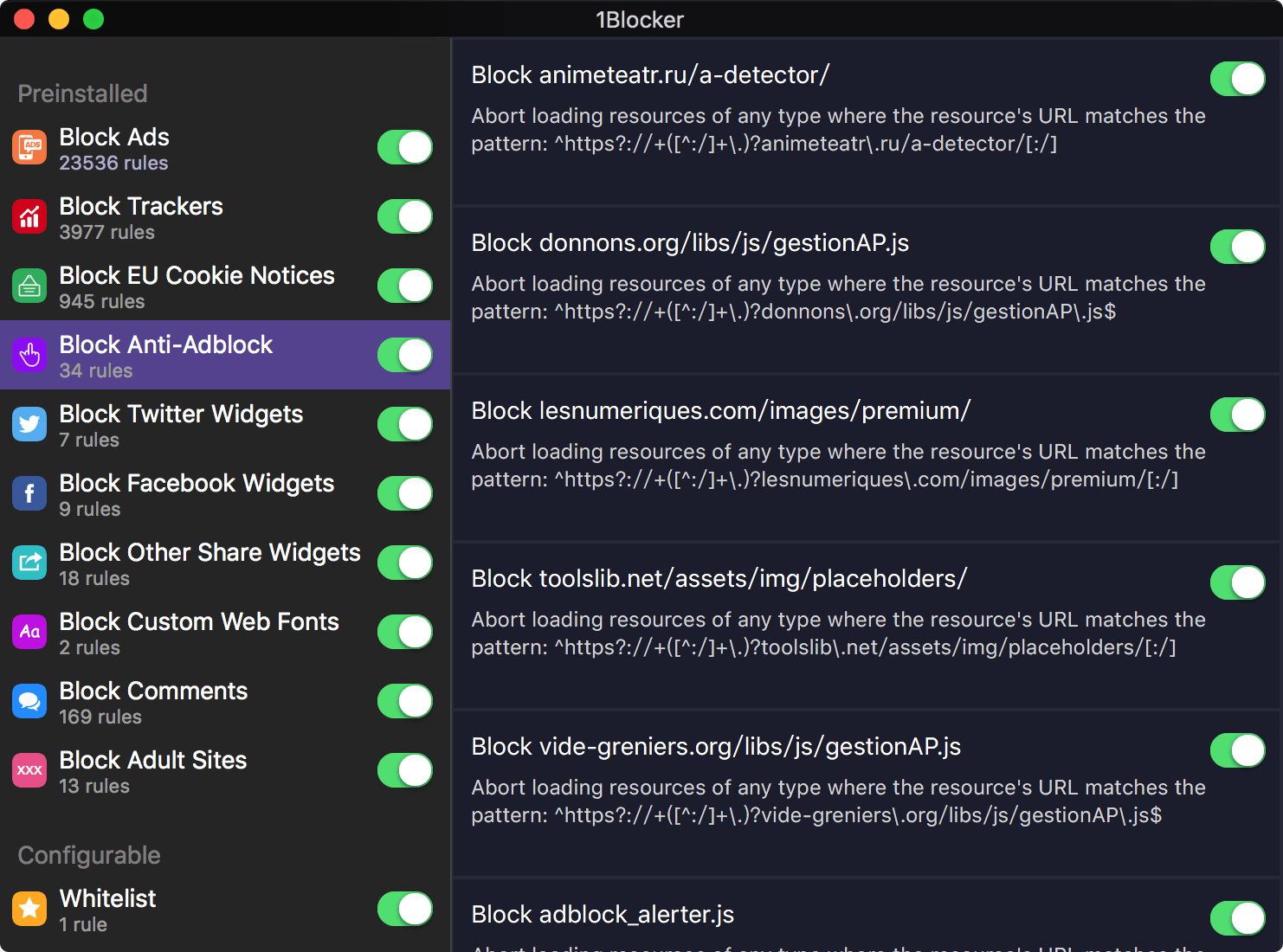
Task: Select 'Block toolslib.net/assets/img/placeholders/' rule title
Action: (719, 579)
